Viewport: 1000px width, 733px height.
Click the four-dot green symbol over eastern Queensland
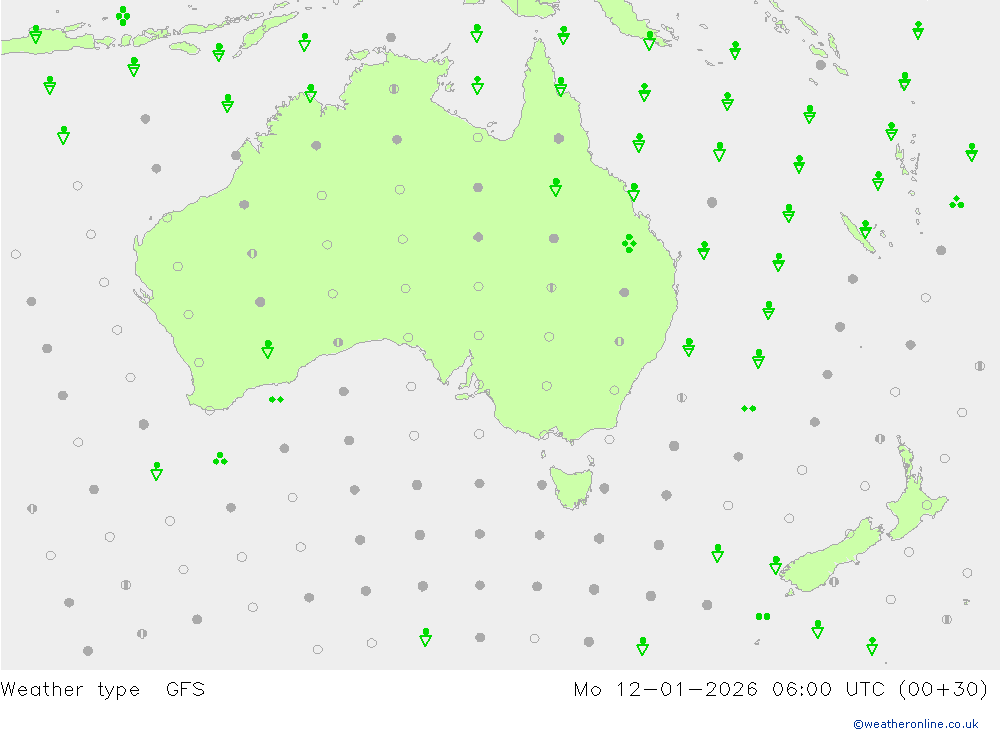[x=629, y=243]
